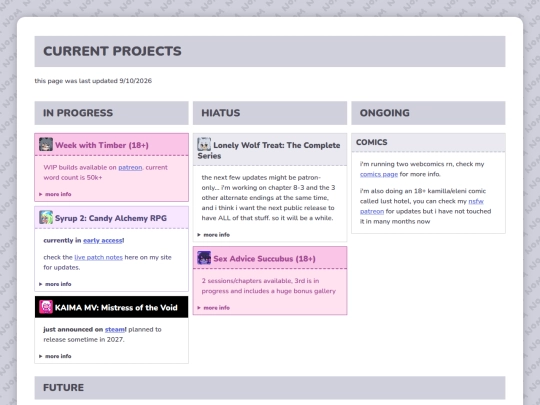Image resolution: width=540 pixels, height=405 pixels.
Task: Click the KAIMA MV: Mistress of the Void title
Action: tap(116, 308)
